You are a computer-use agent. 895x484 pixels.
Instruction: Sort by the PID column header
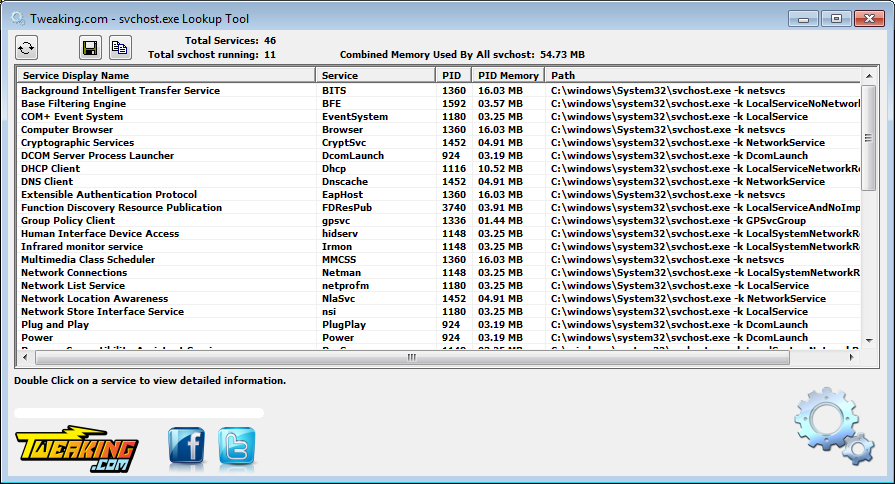[x=453, y=75]
